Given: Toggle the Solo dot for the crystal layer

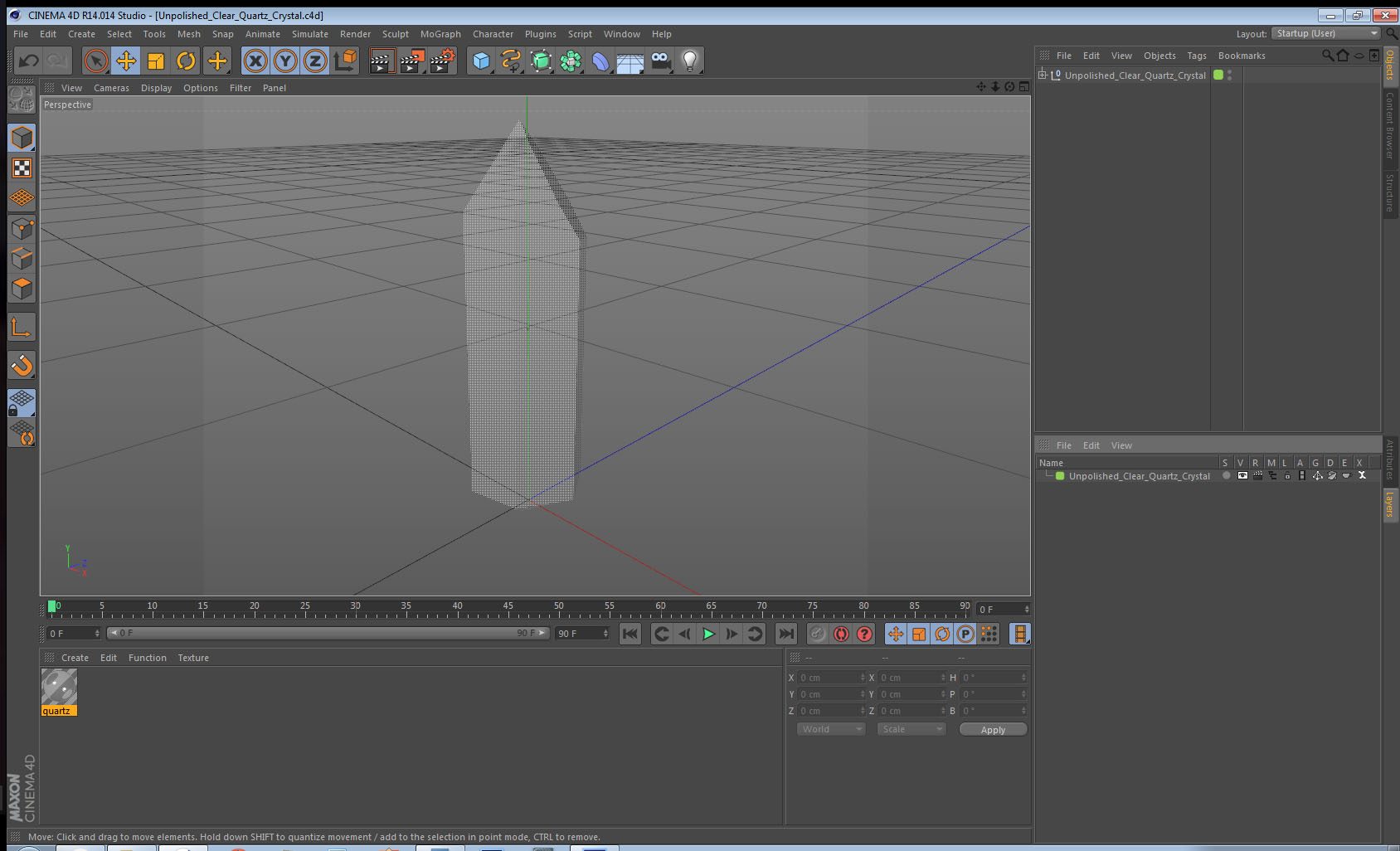Looking at the screenshot, I should pos(1226,476).
